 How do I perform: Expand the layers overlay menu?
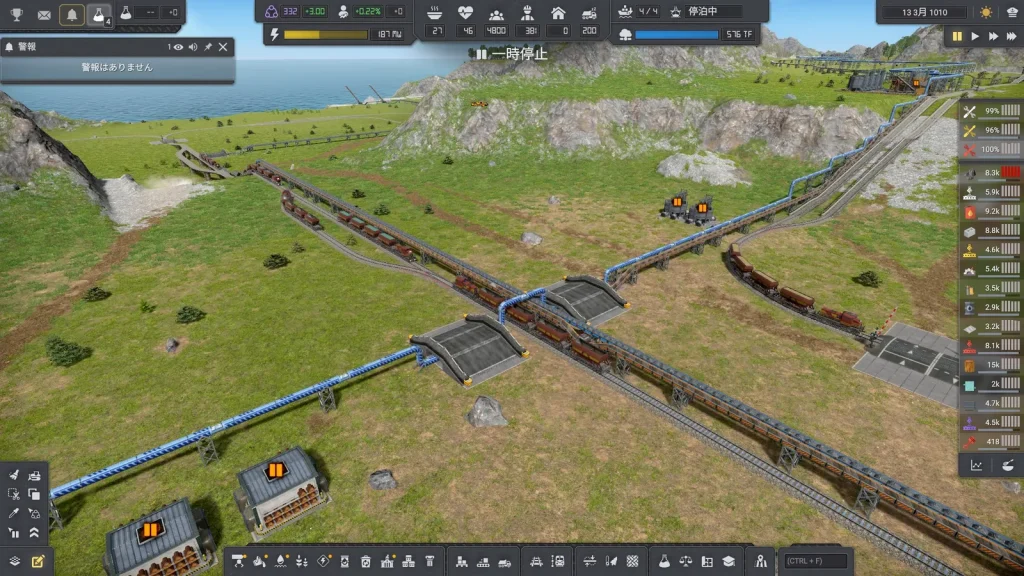tap(14, 561)
